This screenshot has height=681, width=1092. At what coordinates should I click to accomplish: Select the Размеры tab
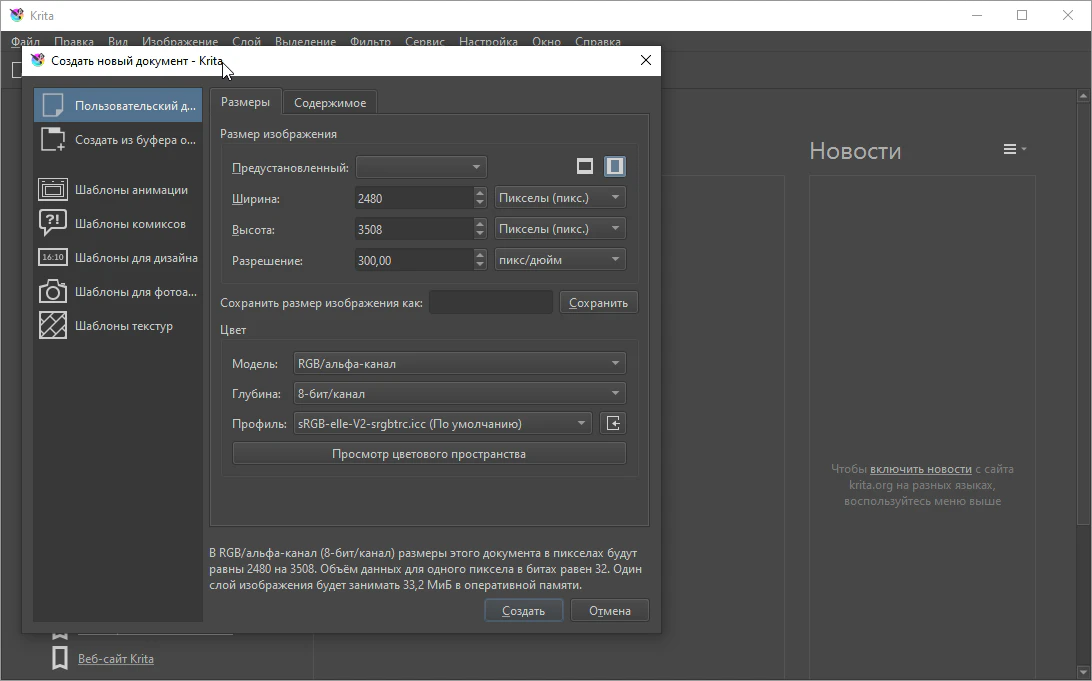pos(245,102)
